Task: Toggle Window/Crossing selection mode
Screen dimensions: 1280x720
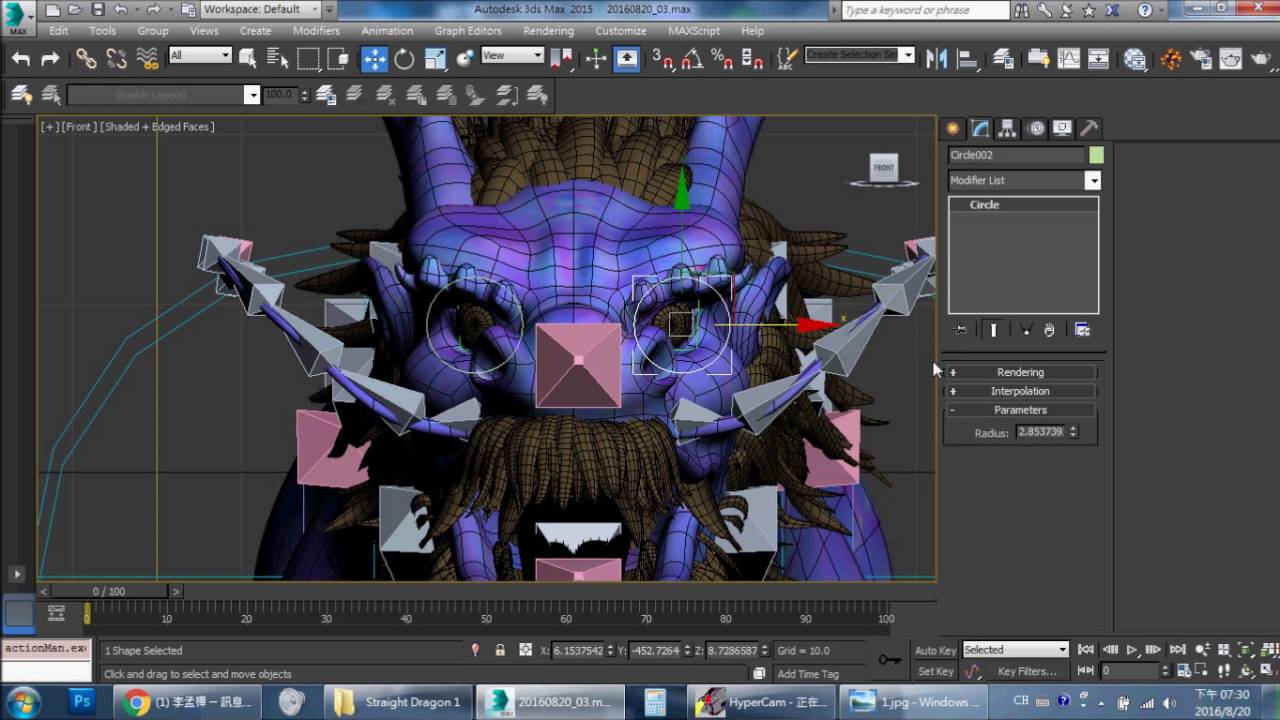Action: (x=339, y=59)
